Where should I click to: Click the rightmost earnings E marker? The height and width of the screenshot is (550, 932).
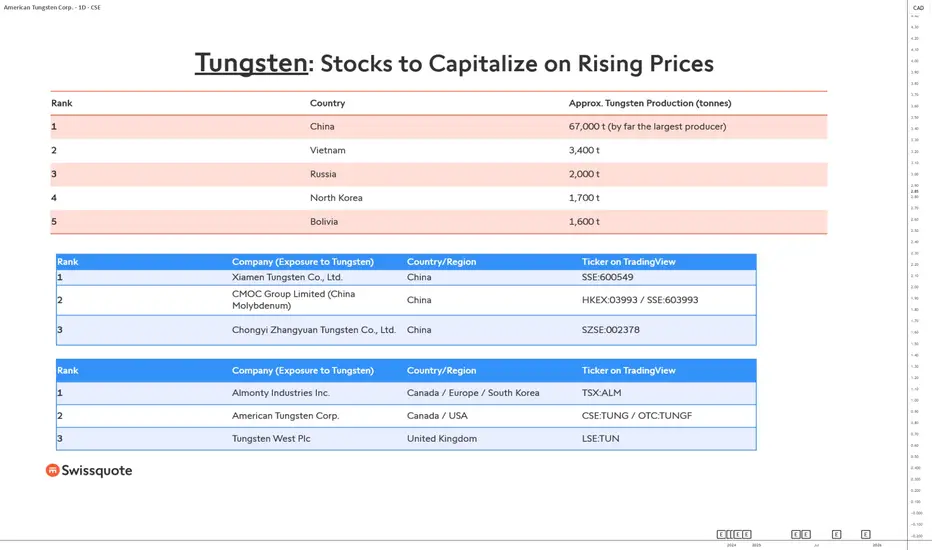[866, 535]
